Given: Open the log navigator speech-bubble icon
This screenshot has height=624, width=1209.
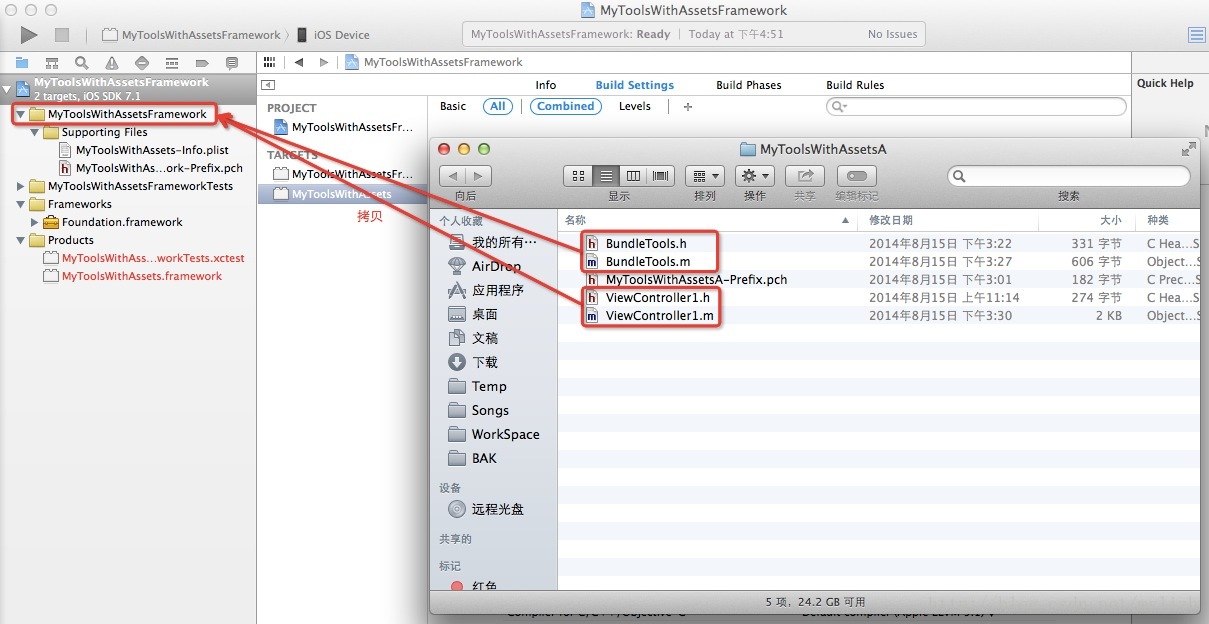Looking at the screenshot, I should tap(232, 63).
